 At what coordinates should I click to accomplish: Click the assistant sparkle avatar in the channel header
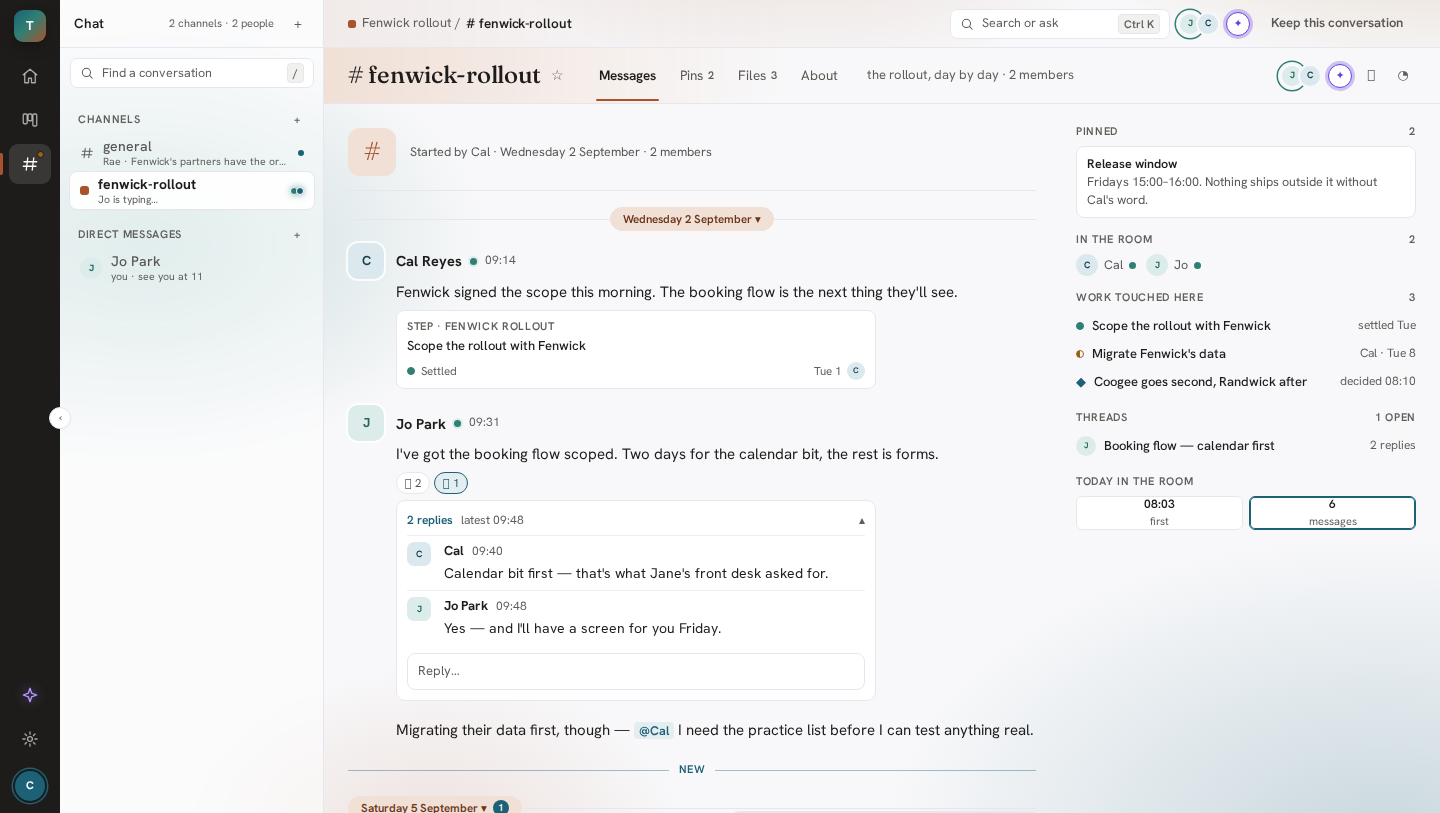1340,76
